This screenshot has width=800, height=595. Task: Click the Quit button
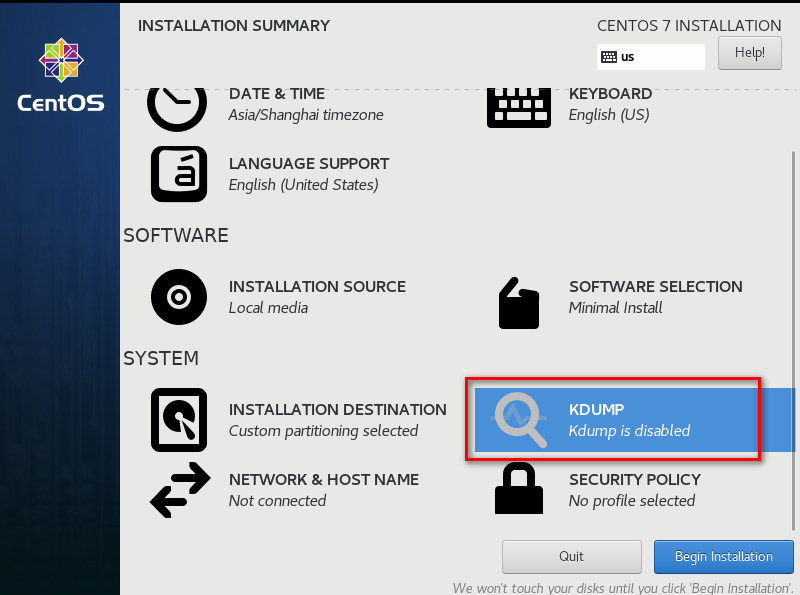pos(571,557)
